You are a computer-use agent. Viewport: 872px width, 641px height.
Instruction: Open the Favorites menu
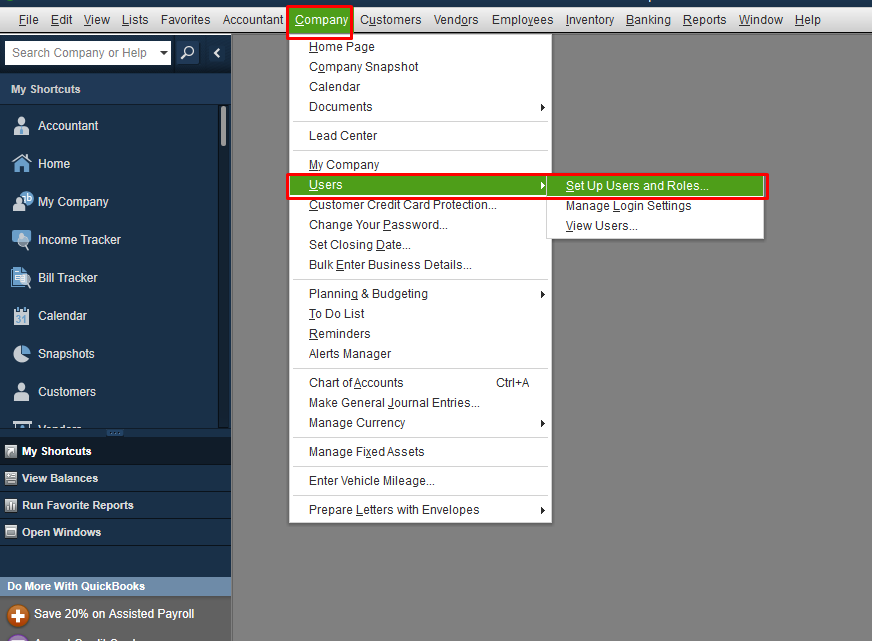pos(185,20)
